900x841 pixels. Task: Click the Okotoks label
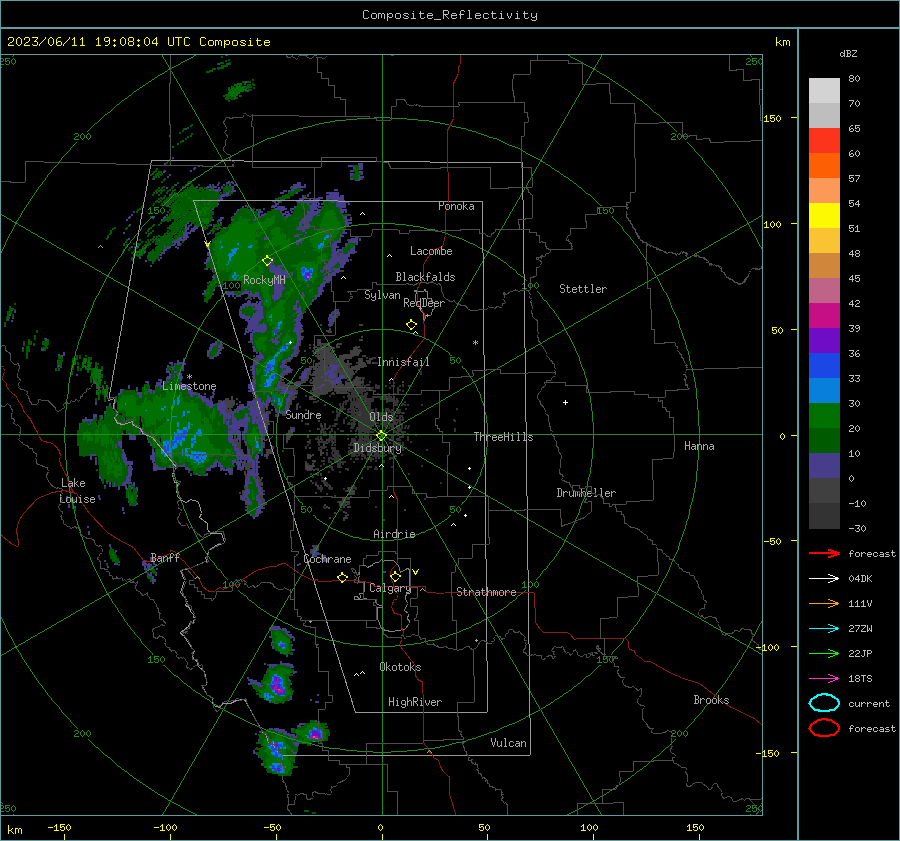[400, 667]
